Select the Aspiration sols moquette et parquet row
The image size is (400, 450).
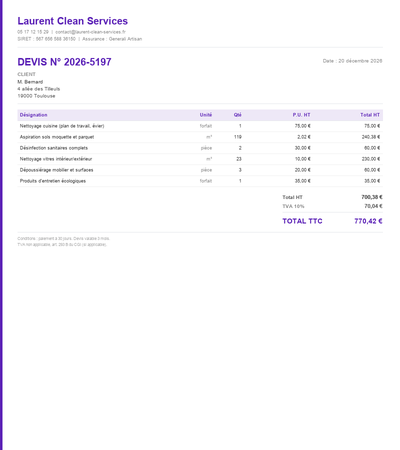200,137
